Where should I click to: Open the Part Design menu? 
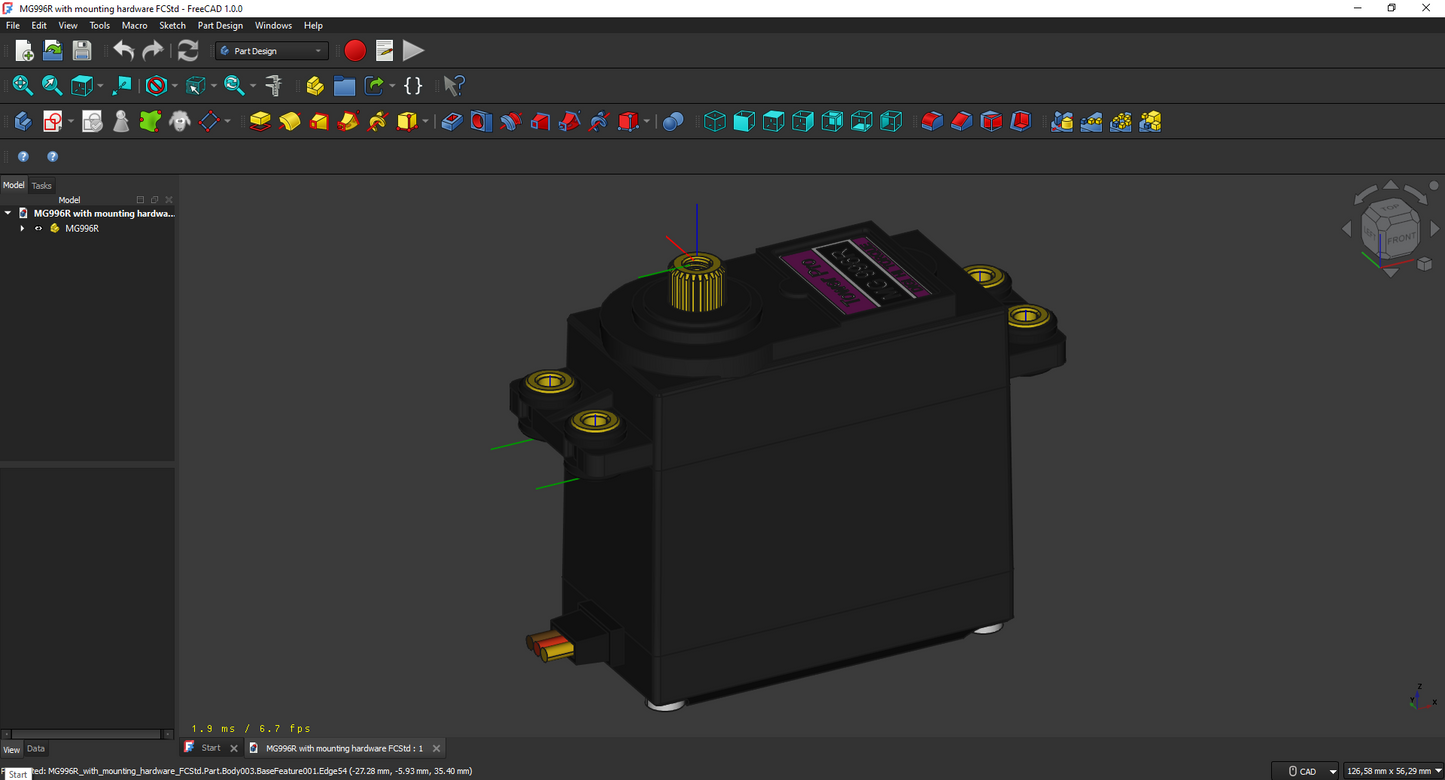pyautogui.click(x=220, y=25)
